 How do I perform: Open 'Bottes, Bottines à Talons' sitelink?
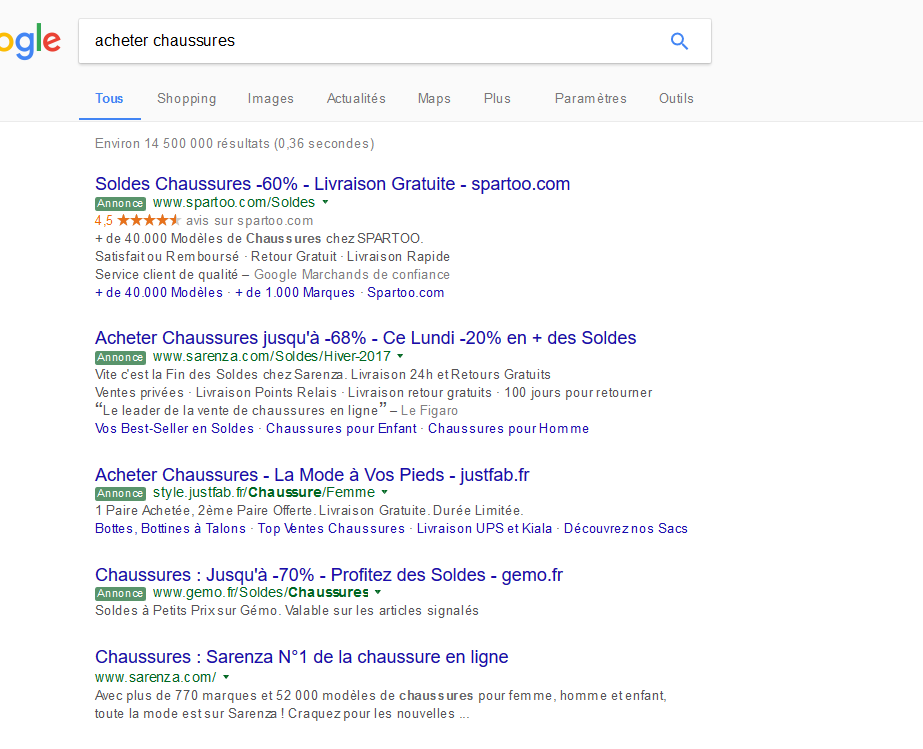(x=170, y=529)
